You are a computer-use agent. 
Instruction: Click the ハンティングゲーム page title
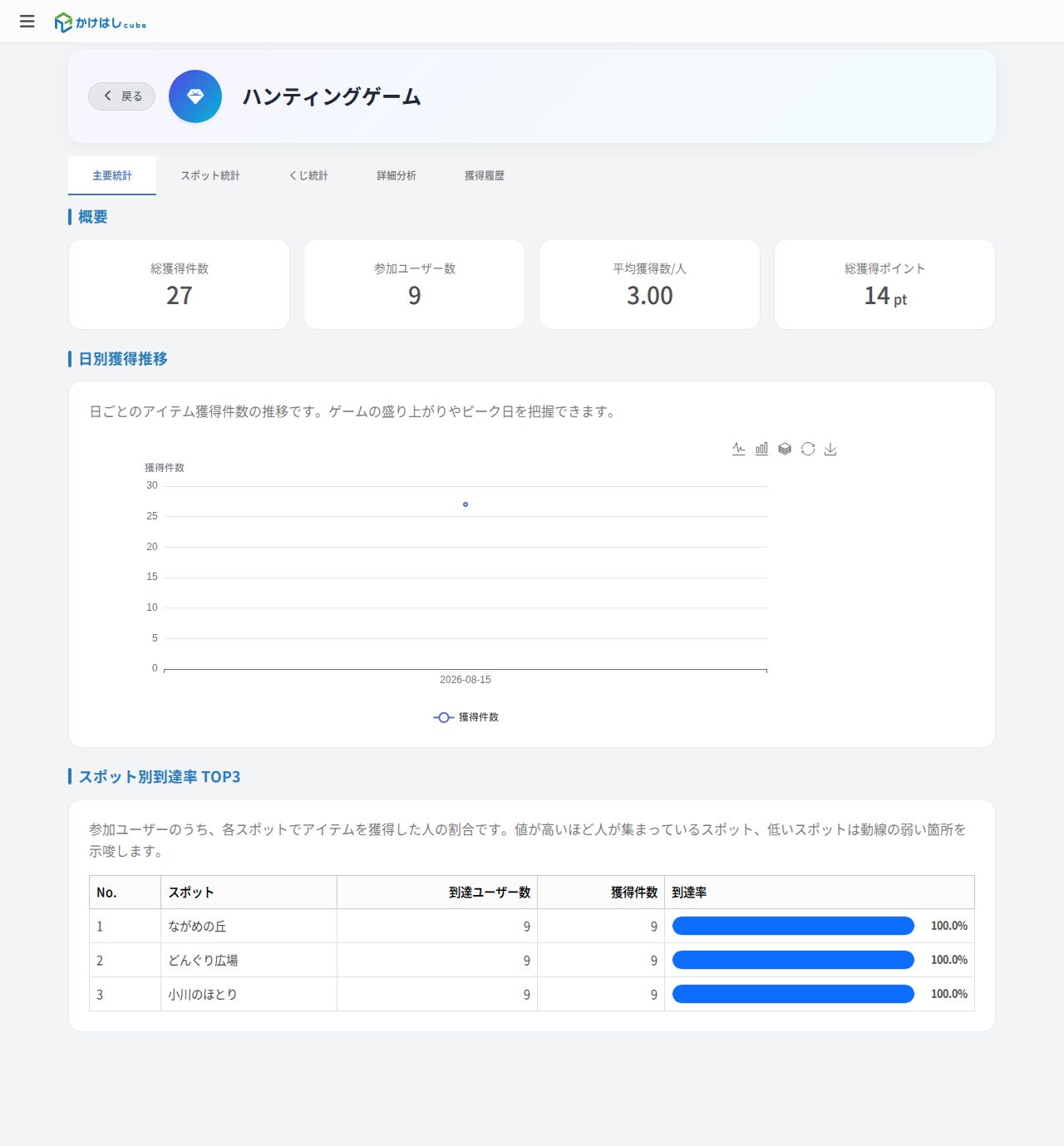[332, 96]
